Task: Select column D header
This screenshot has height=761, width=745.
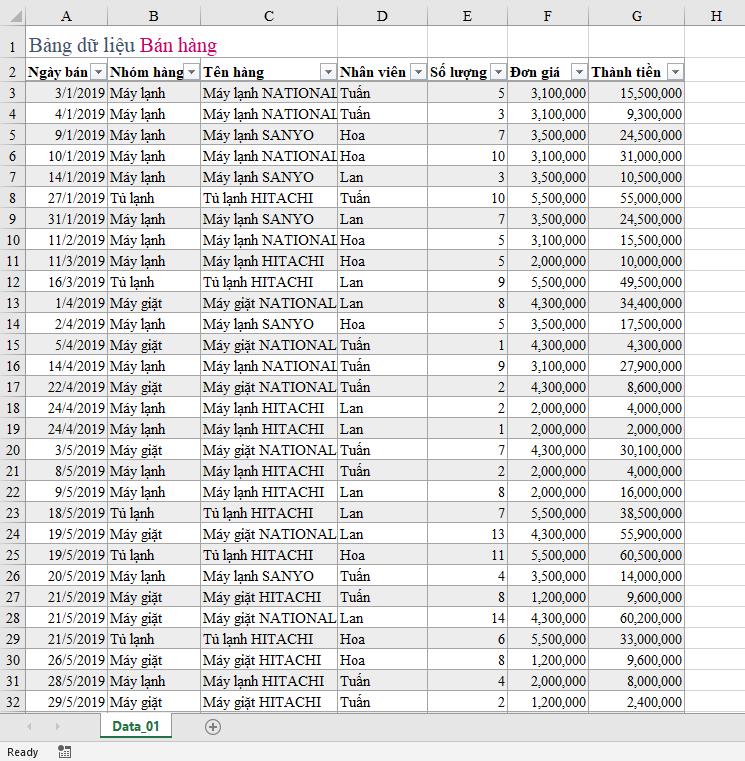Action: (382, 17)
